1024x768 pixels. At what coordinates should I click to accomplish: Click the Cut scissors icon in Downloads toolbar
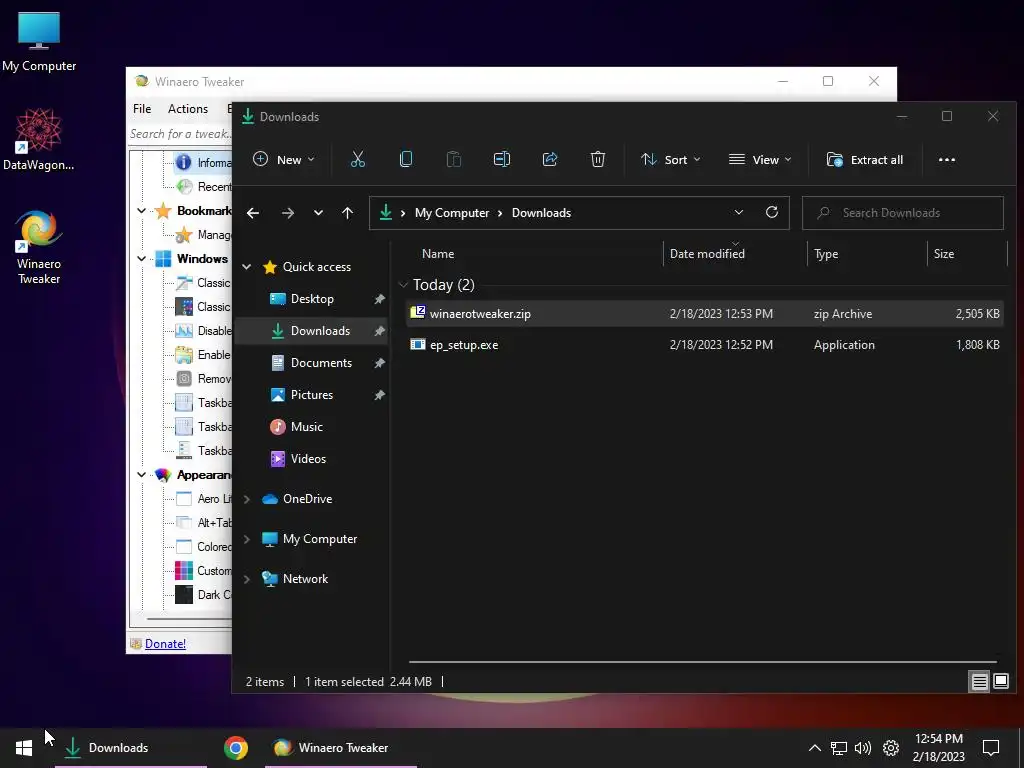[x=357, y=159]
